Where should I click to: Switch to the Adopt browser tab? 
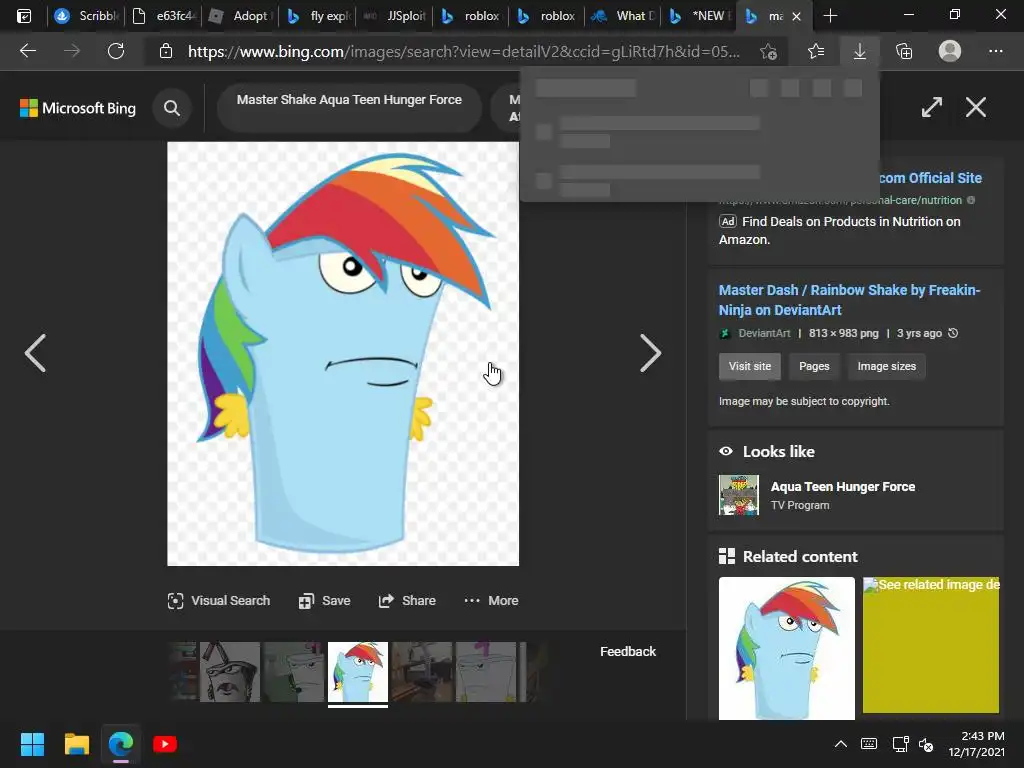pyautogui.click(x=239, y=16)
